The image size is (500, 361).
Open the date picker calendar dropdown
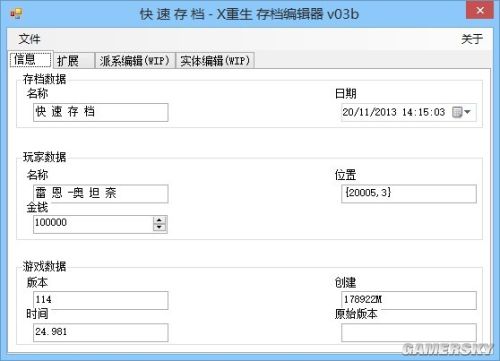tap(462, 112)
